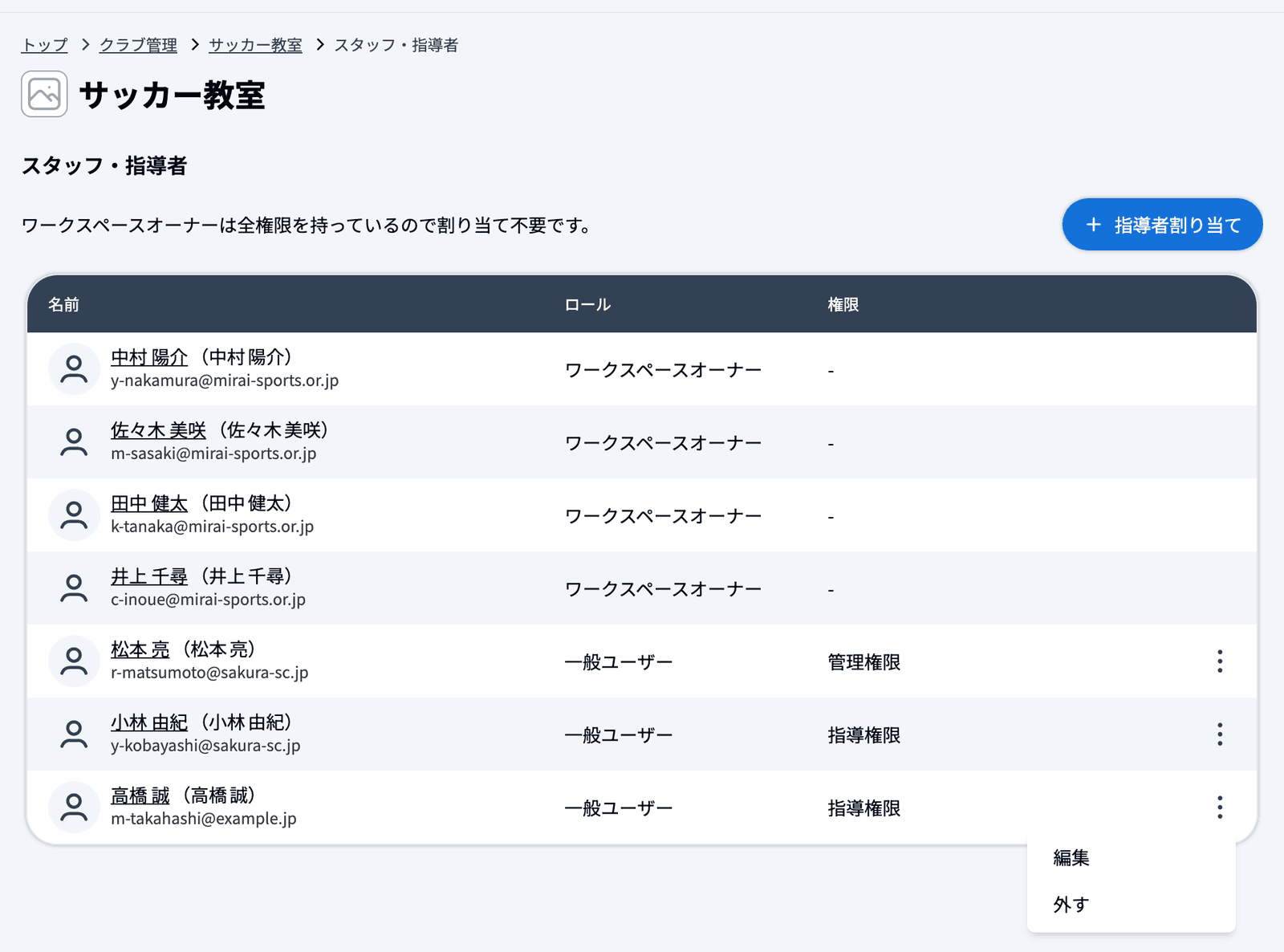Click the avatar icon of 高橋 誠
The height and width of the screenshot is (952, 1284).
74,808
